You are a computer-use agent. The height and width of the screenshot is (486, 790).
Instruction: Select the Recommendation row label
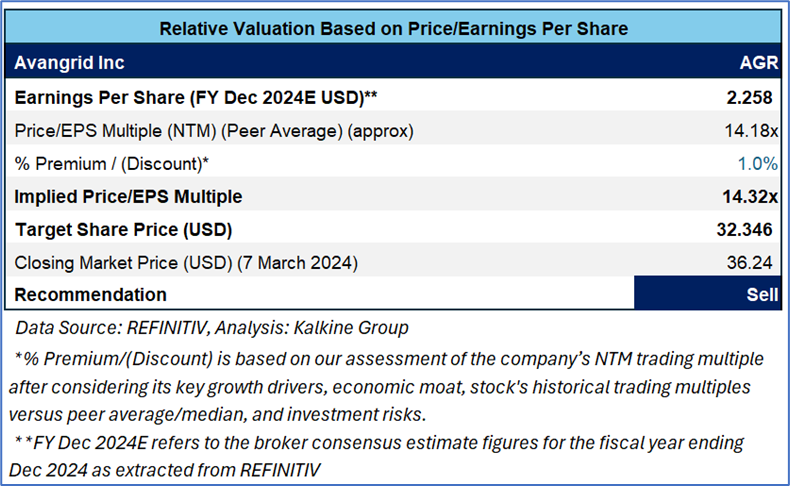91,295
